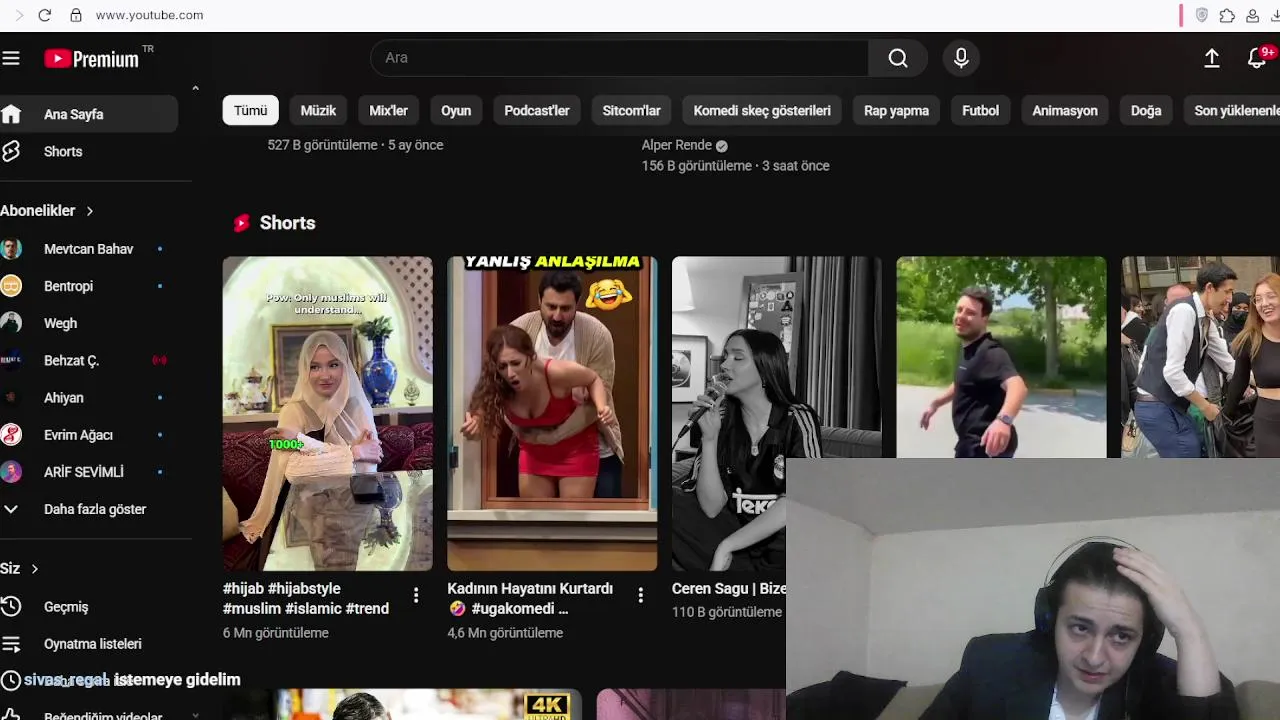
Task: Click the Oynatma listeleri icon
Action: click(11, 644)
